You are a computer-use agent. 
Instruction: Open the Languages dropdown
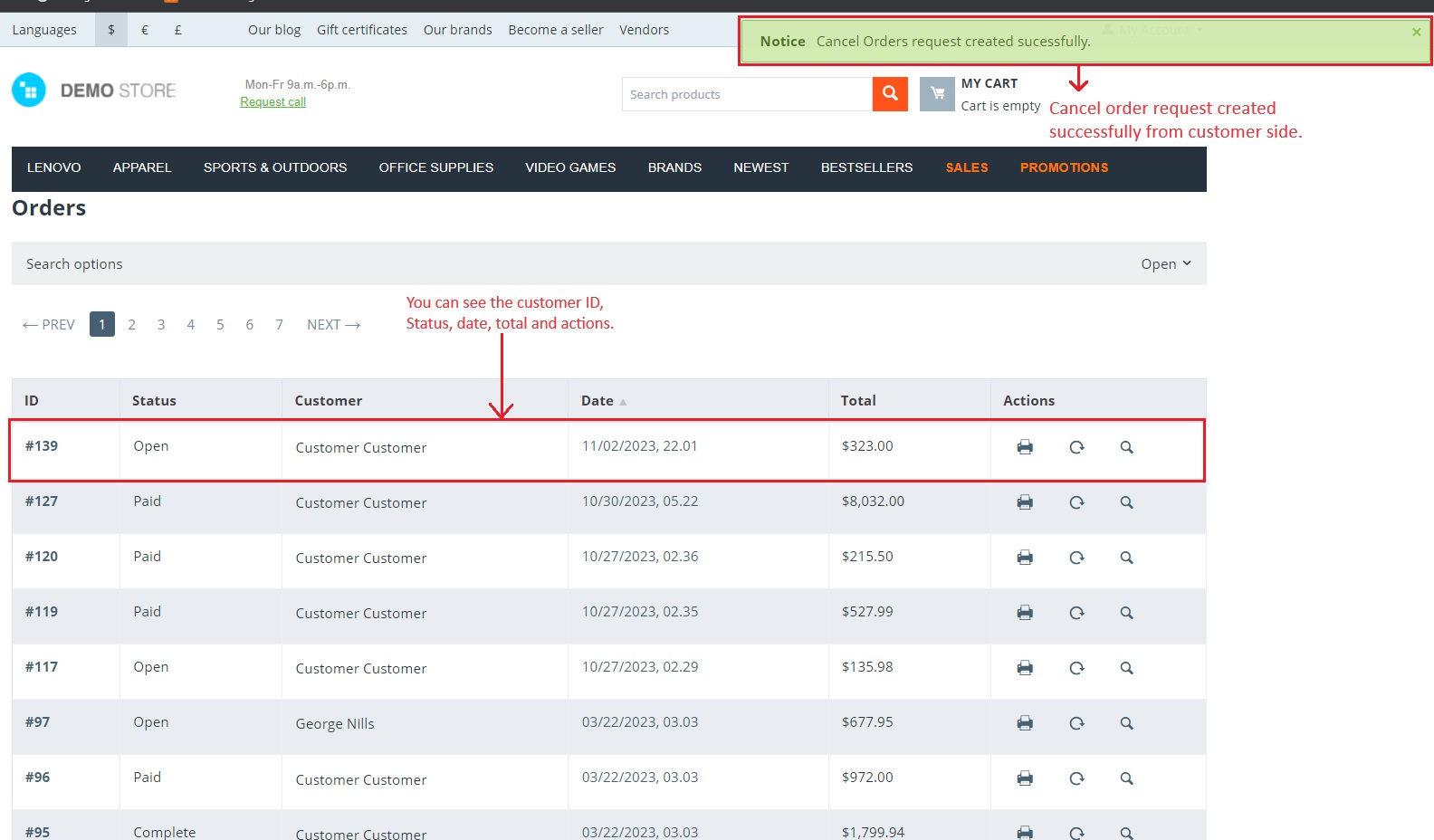[x=44, y=30]
